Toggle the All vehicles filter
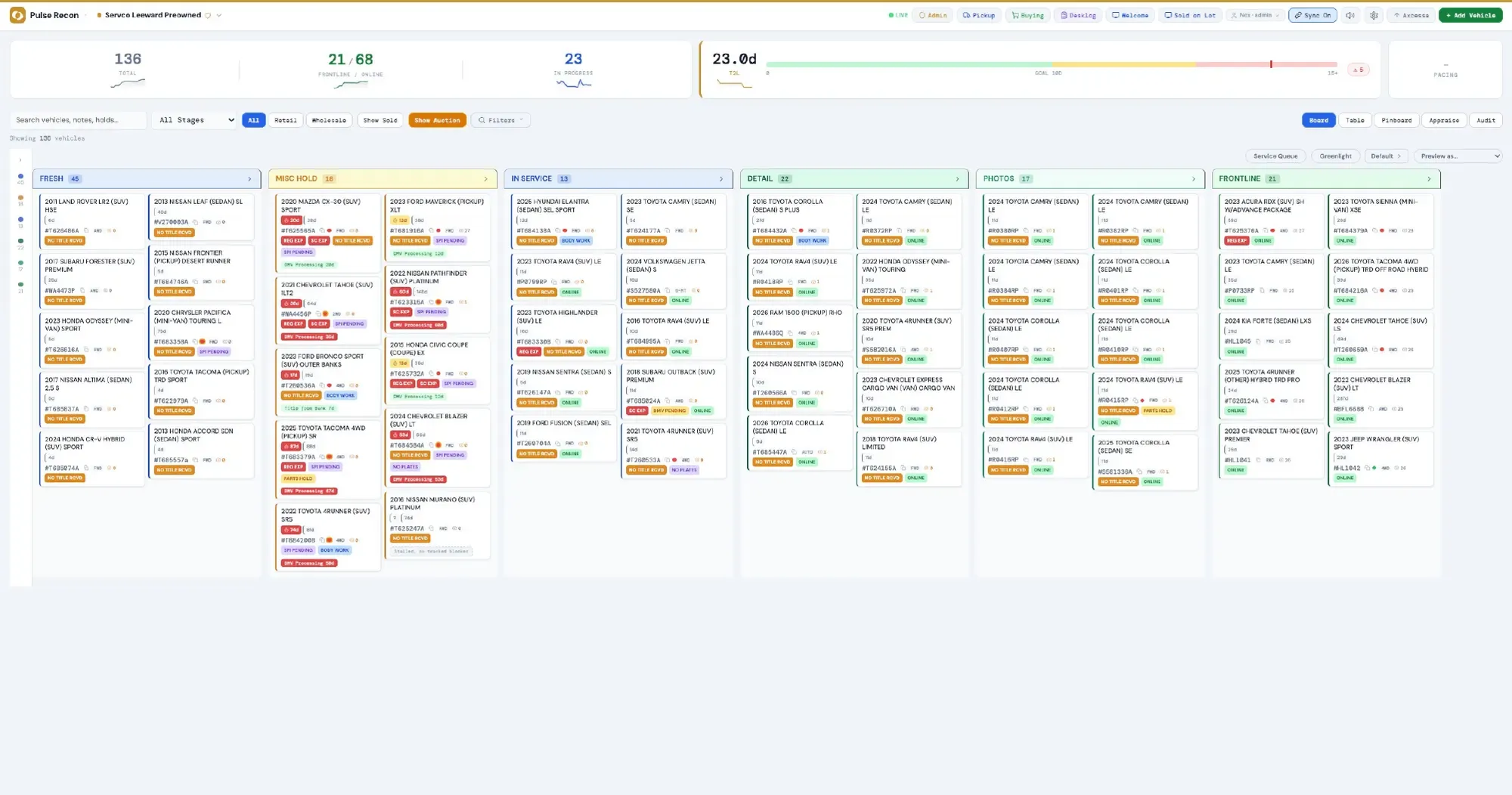This screenshot has height=795, width=1512. pyautogui.click(x=253, y=120)
